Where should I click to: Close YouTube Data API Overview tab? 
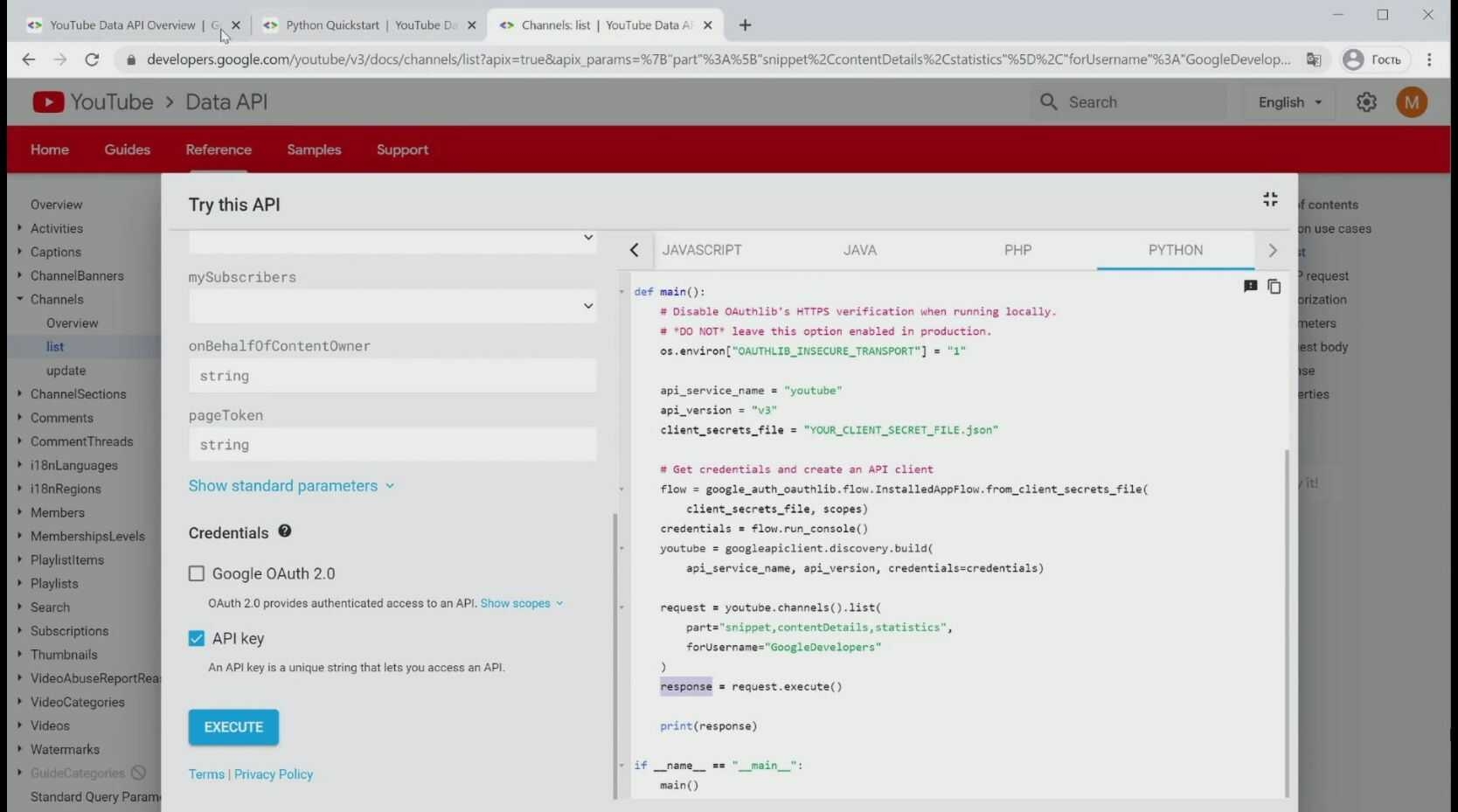[x=236, y=25]
